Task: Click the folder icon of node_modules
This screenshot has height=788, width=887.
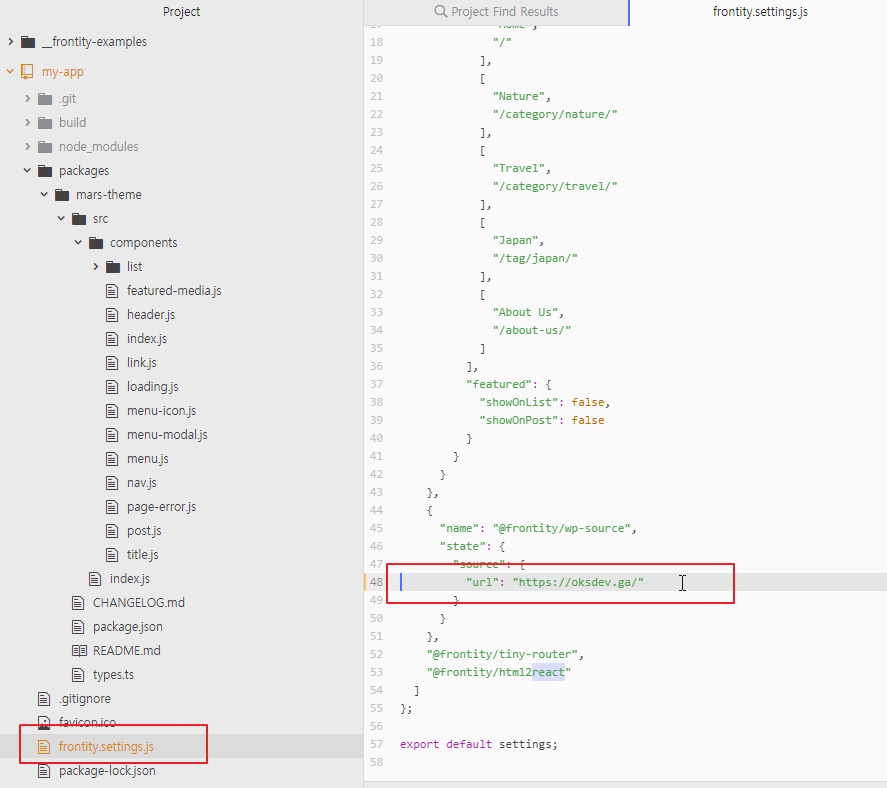Action: coord(46,146)
